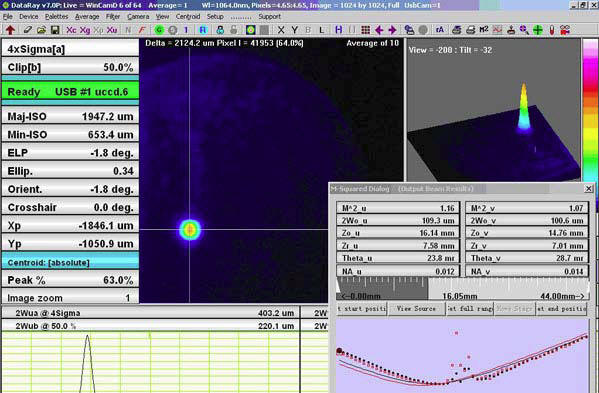Select the Xc centroid toolbar button

click(x=71, y=30)
